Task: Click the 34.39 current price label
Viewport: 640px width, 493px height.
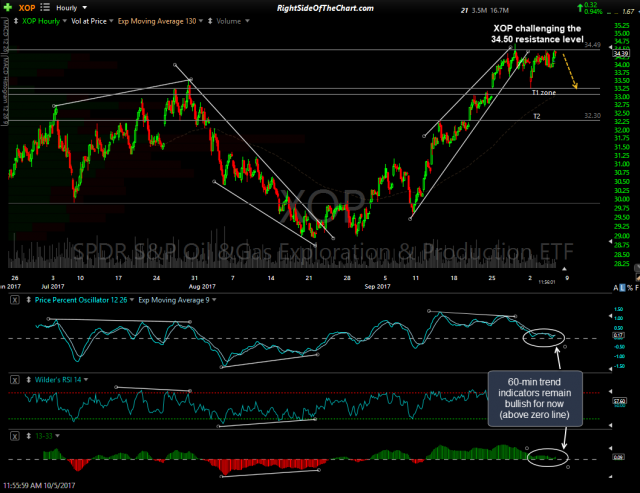Action: coord(621,53)
